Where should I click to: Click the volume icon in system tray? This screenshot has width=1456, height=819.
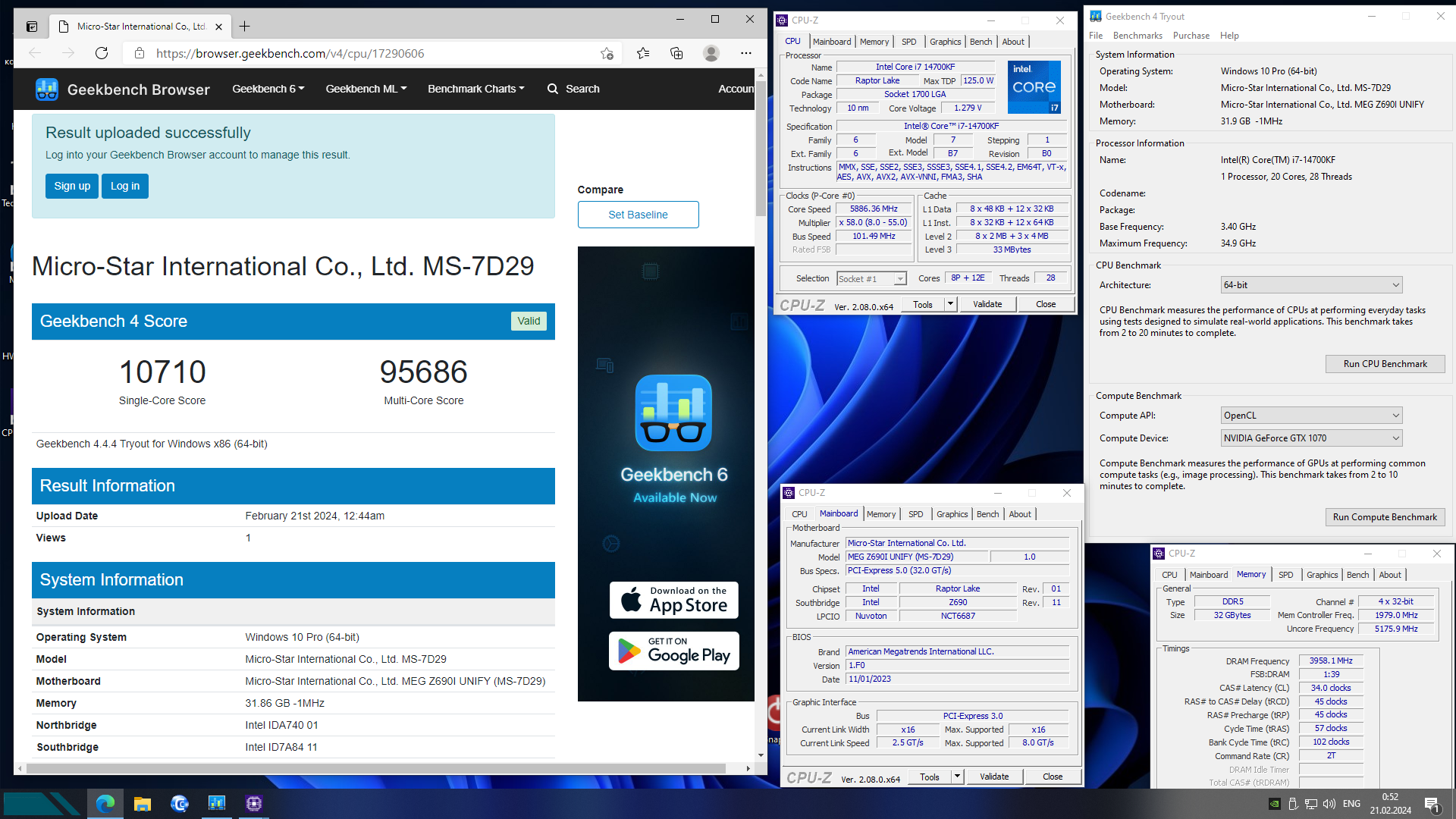[x=1329, y=804]
